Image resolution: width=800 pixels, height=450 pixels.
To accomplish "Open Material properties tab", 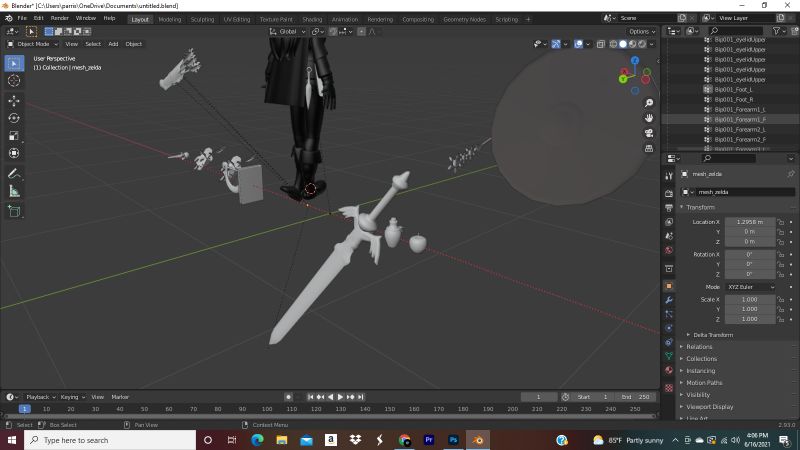I will pos(669,370).
